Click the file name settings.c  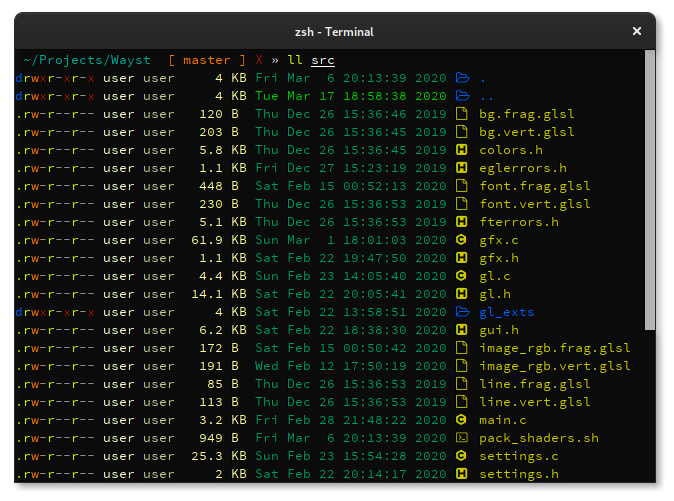[x=519, y=457]
